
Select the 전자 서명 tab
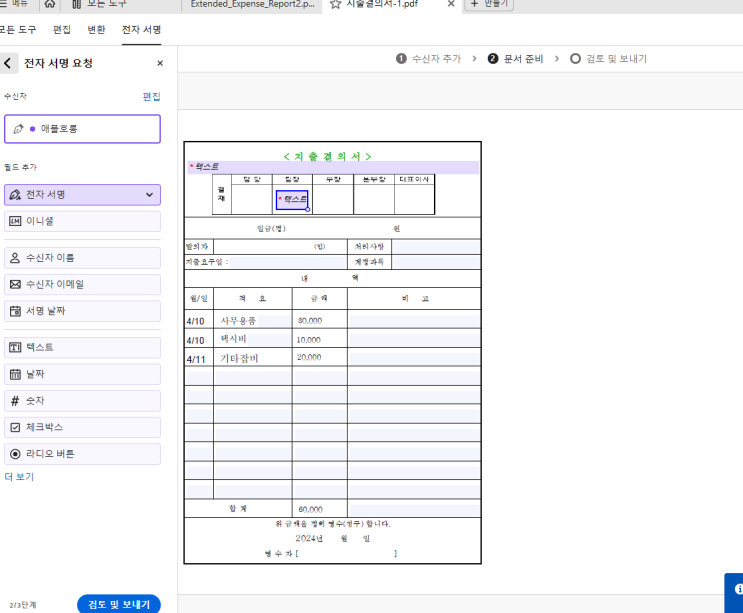click(x=141, y=30)
